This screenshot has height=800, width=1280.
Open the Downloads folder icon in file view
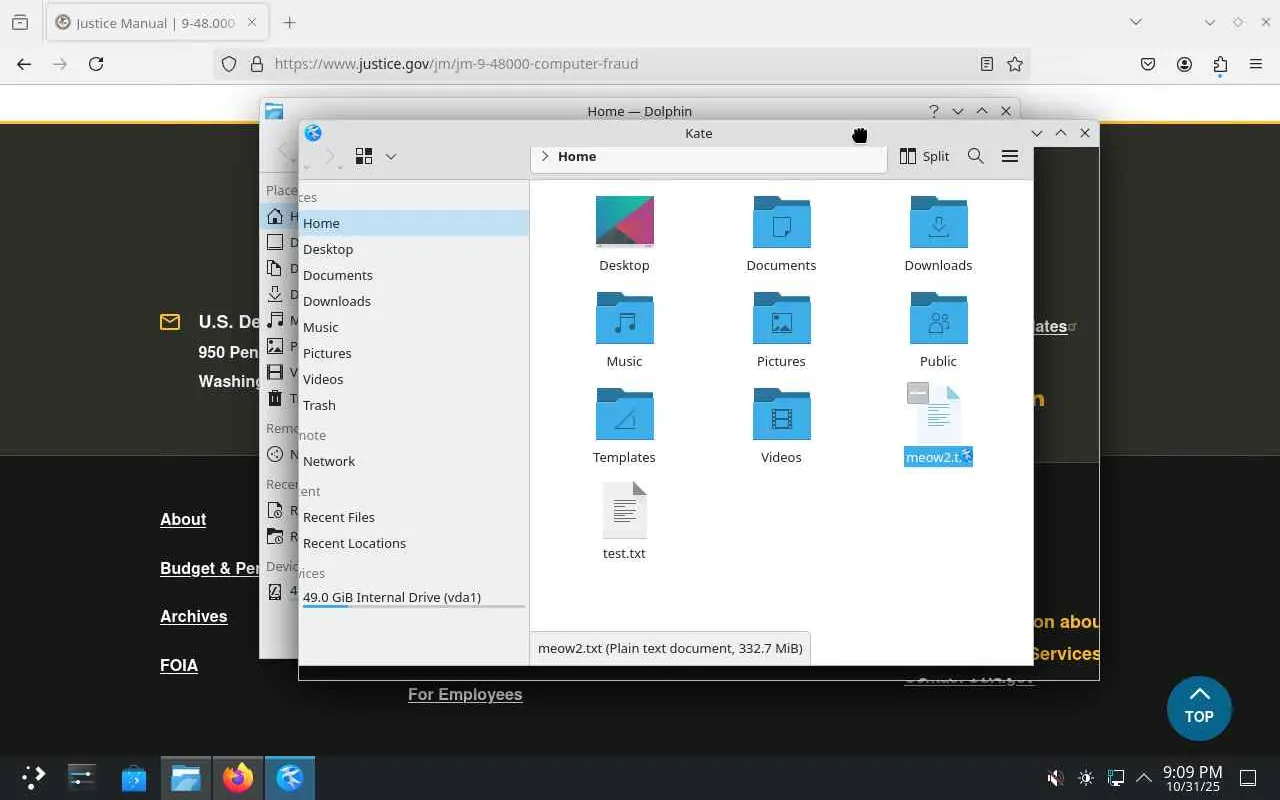938,221
